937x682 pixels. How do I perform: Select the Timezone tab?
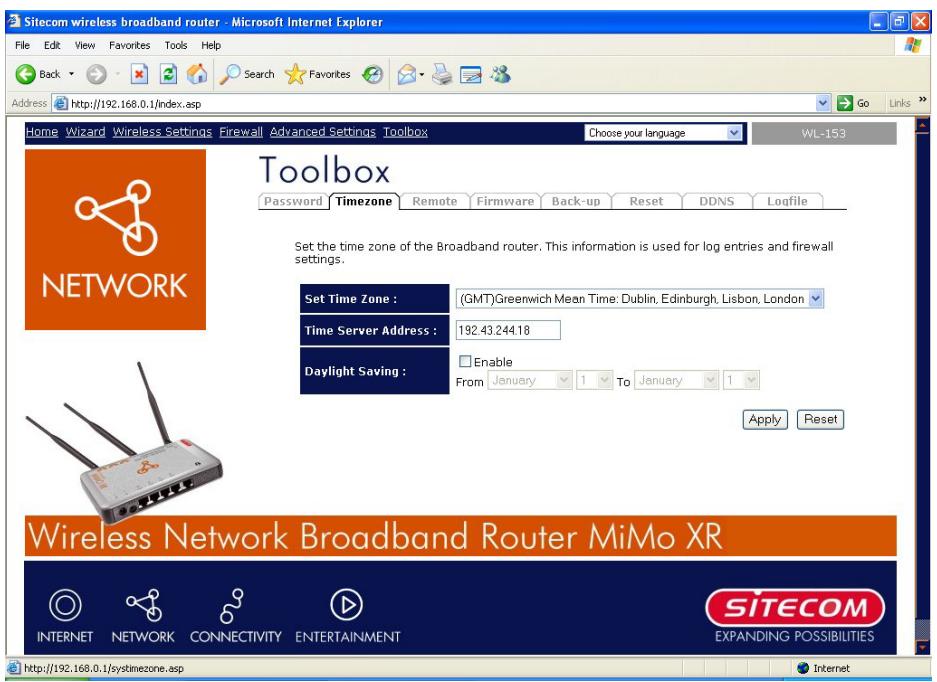click(x=364, y=201)
